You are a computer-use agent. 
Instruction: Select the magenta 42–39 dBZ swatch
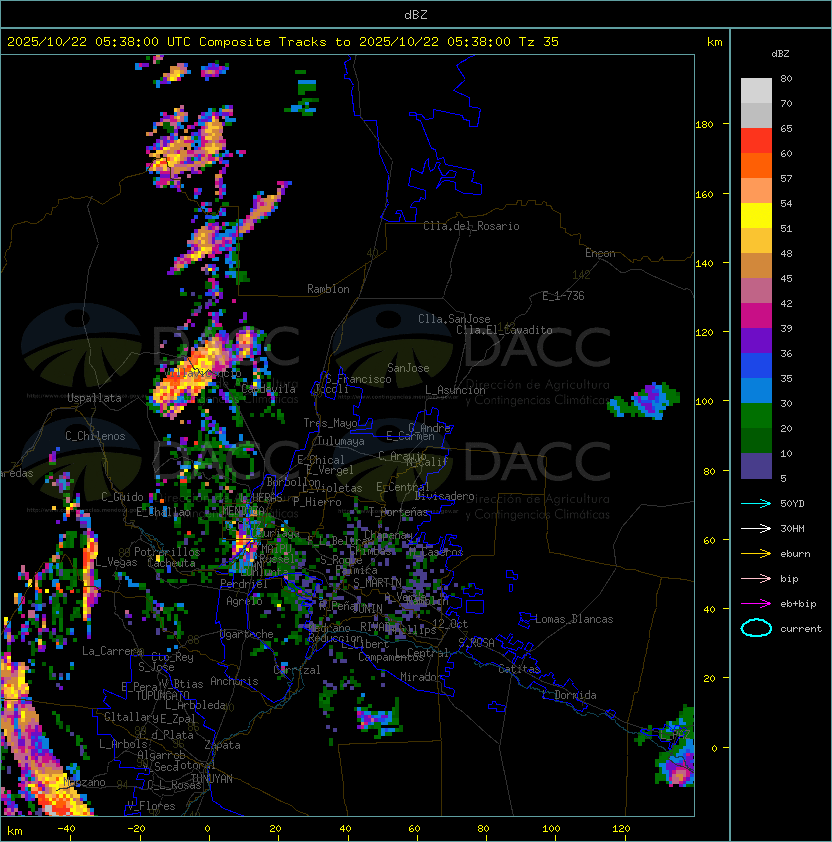756,316
